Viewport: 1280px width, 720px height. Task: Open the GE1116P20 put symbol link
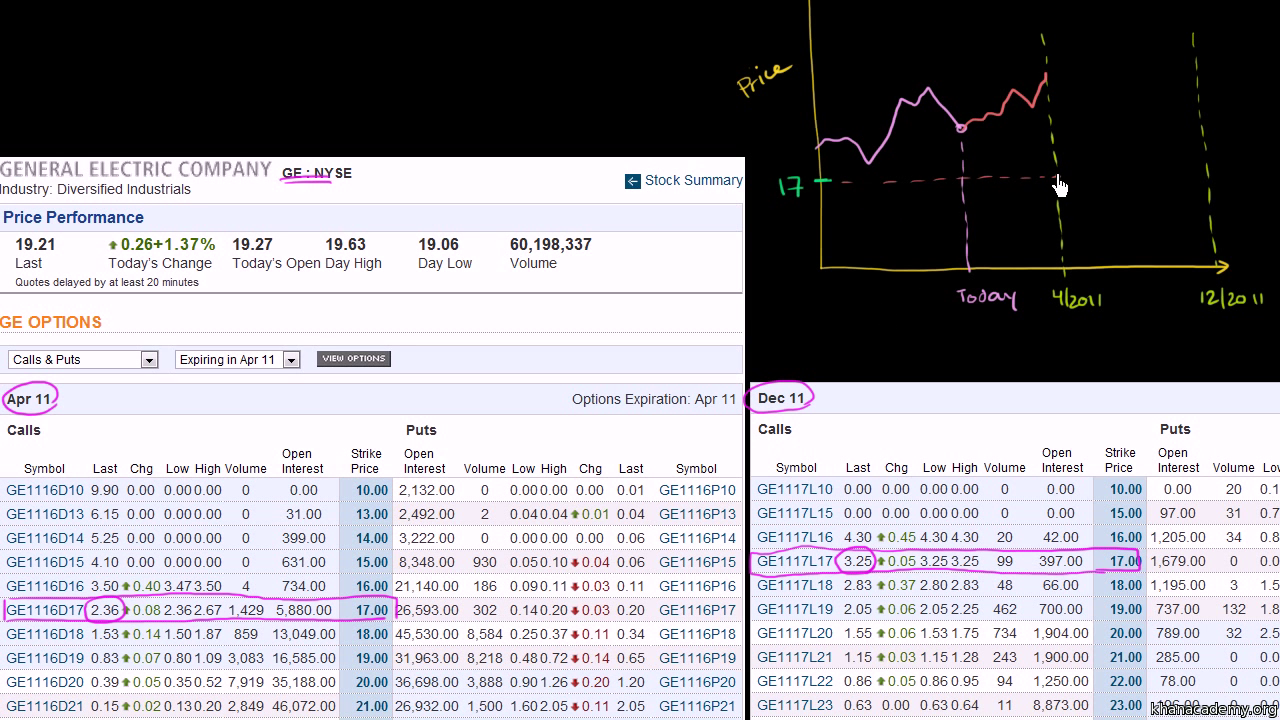pos(697,682)
